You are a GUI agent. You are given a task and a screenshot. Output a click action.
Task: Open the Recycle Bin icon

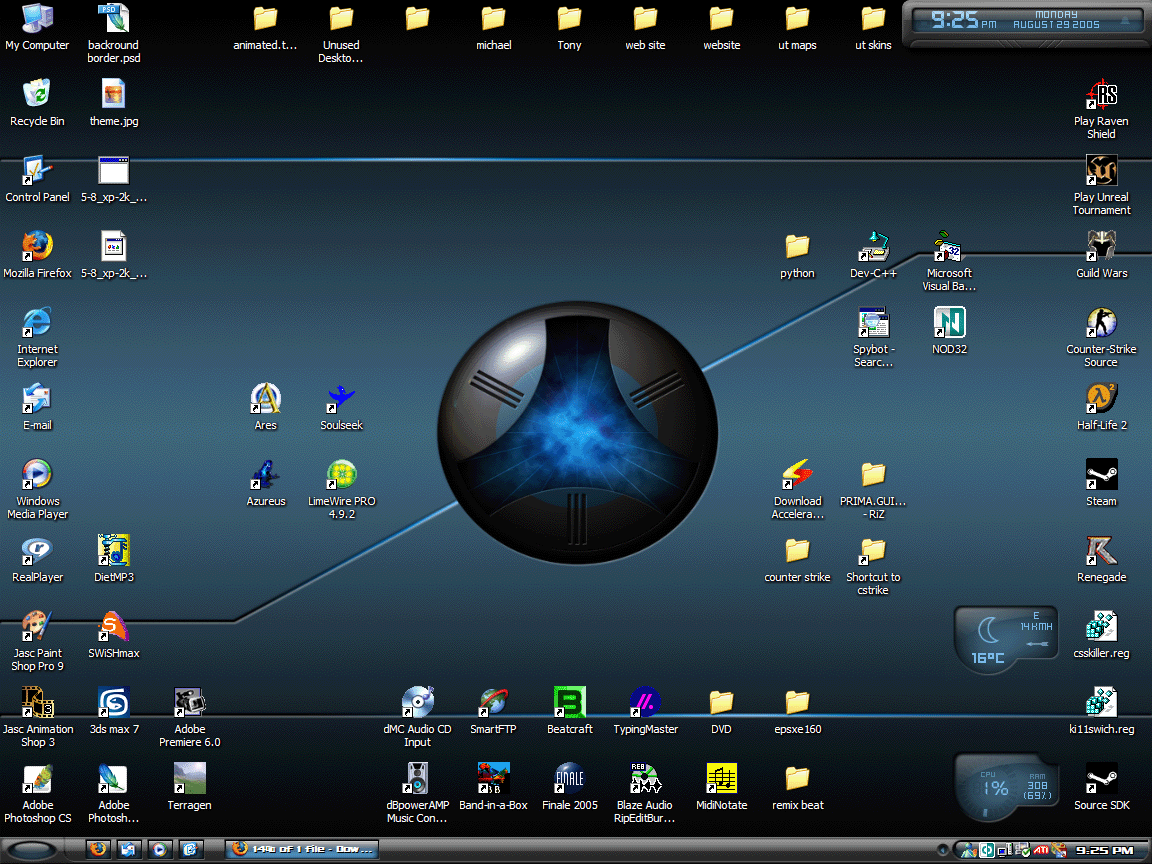[37, 94]
